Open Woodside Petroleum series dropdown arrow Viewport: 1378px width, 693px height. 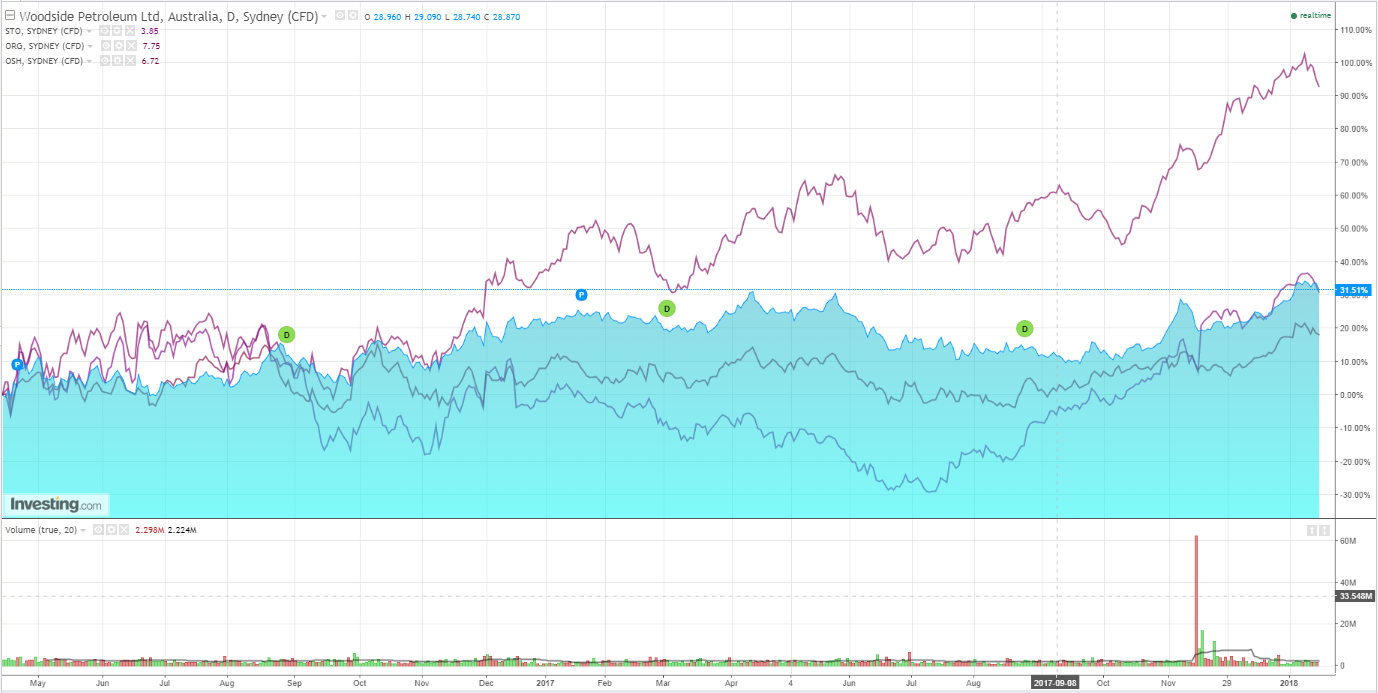pyautogui.click(x=324, y=17)
